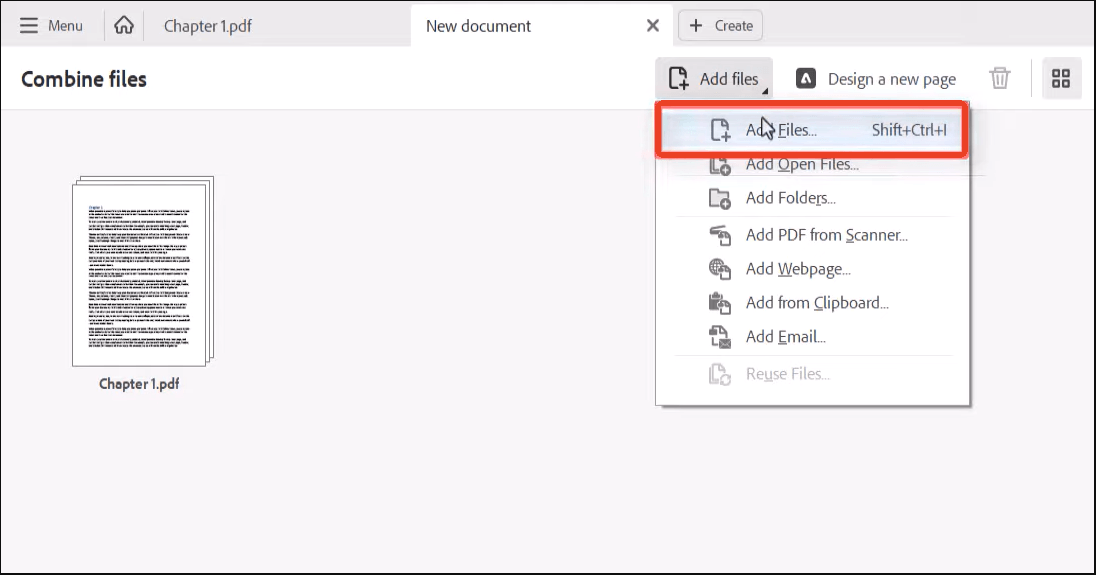Screen dimensions: 1096x575
Task: Click the trash delete icon
Action: point(1000,78)
